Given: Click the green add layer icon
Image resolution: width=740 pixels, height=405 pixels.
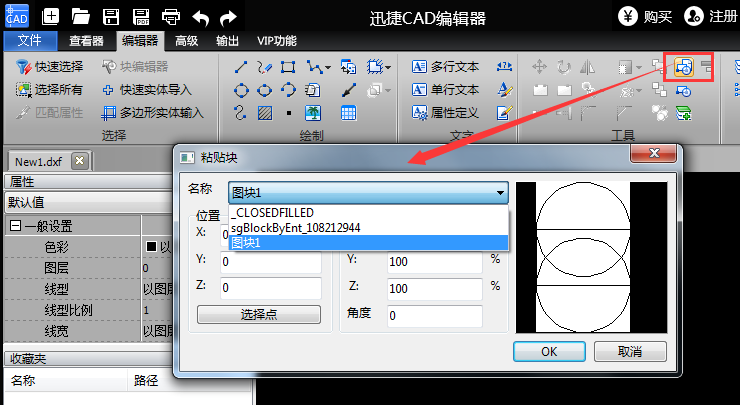Looking at the screenshot, I should click(x=684, y=113).
